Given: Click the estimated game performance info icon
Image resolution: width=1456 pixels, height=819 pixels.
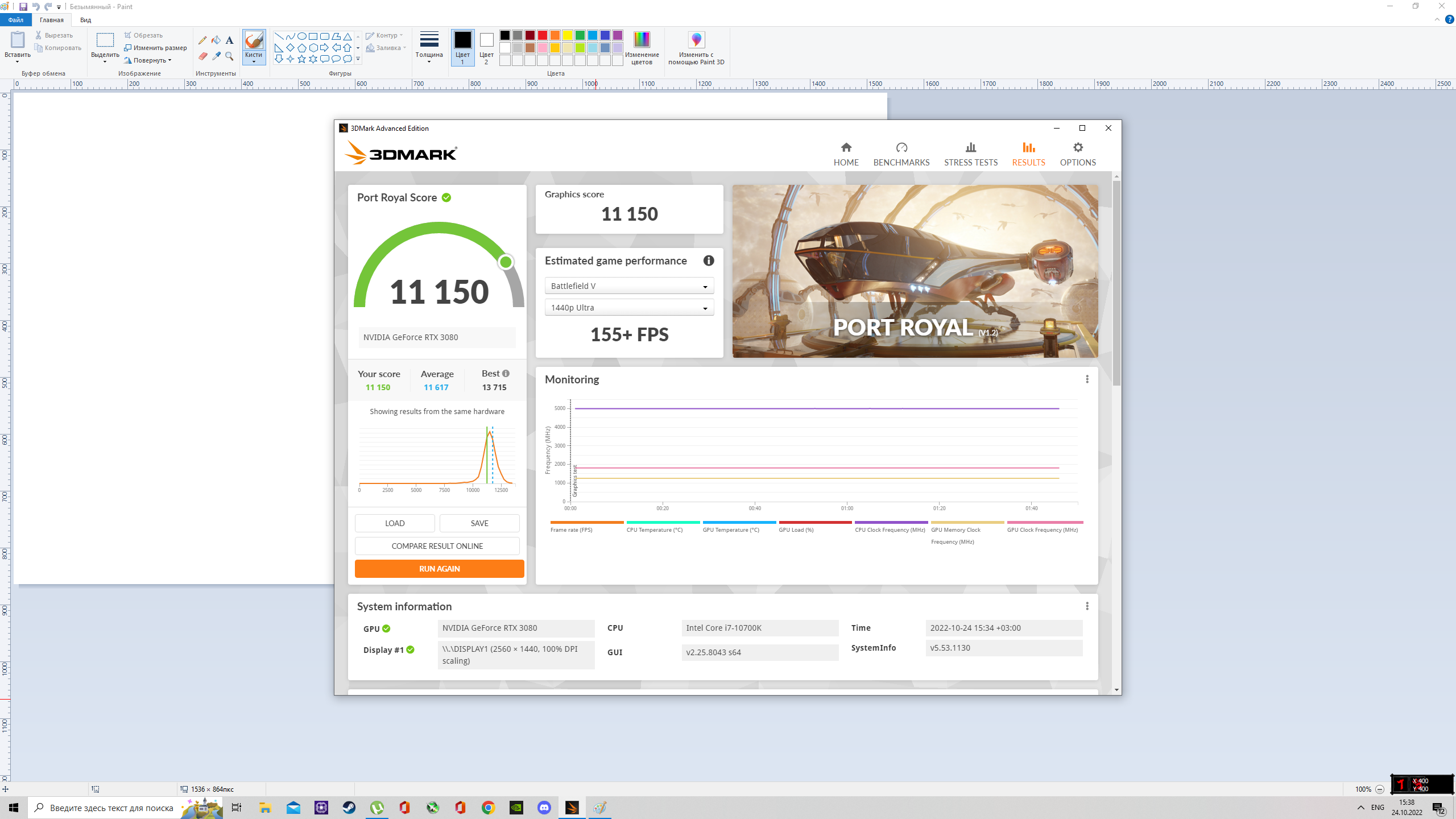Looking at the screenshot, I should coord(708,260).
